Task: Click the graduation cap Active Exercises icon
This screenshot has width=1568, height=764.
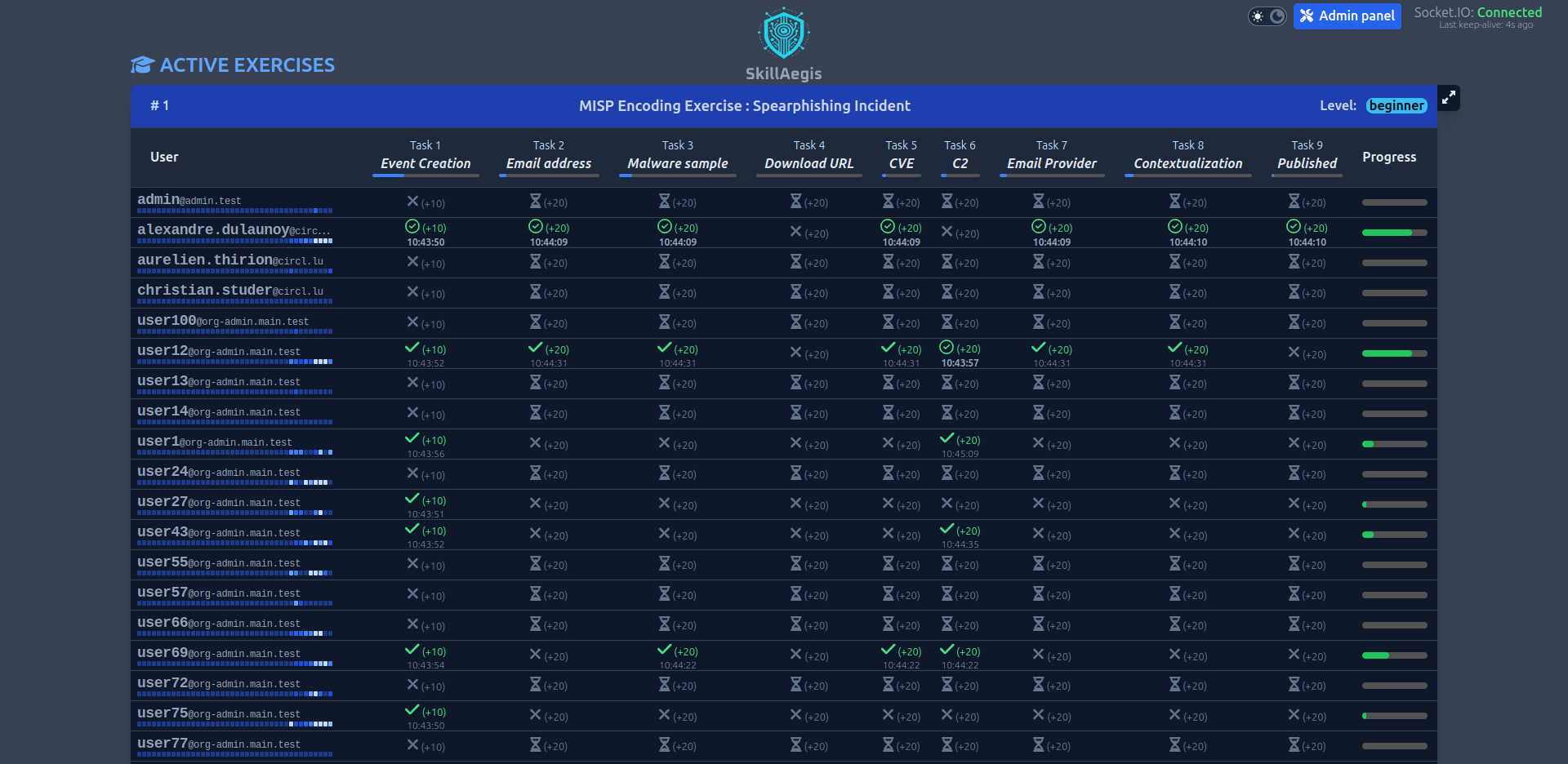Action: pos(142,65)
